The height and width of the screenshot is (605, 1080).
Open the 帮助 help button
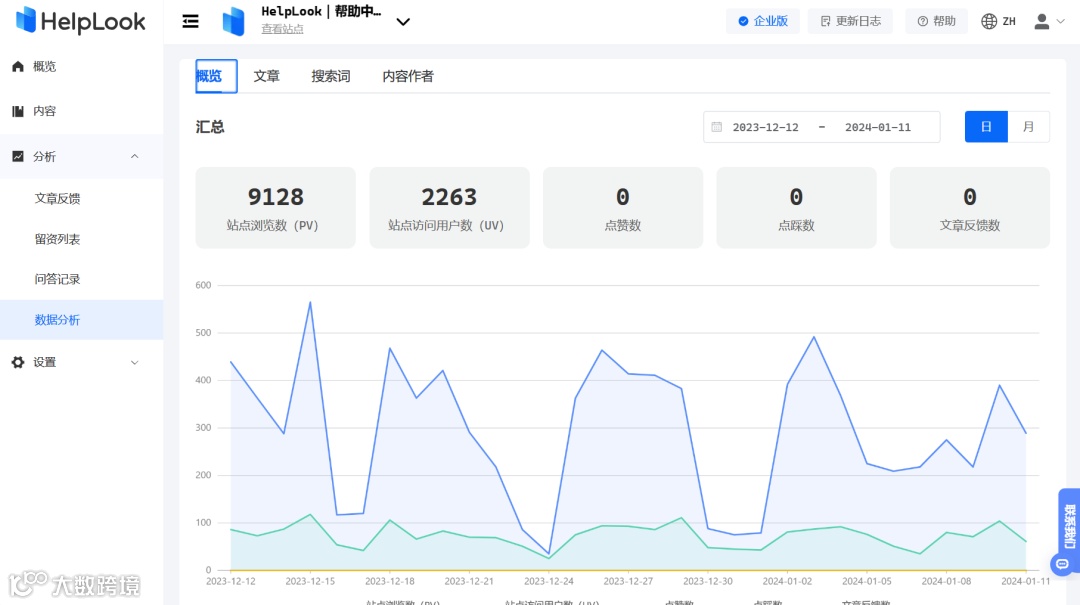click(x=937, y=21)
